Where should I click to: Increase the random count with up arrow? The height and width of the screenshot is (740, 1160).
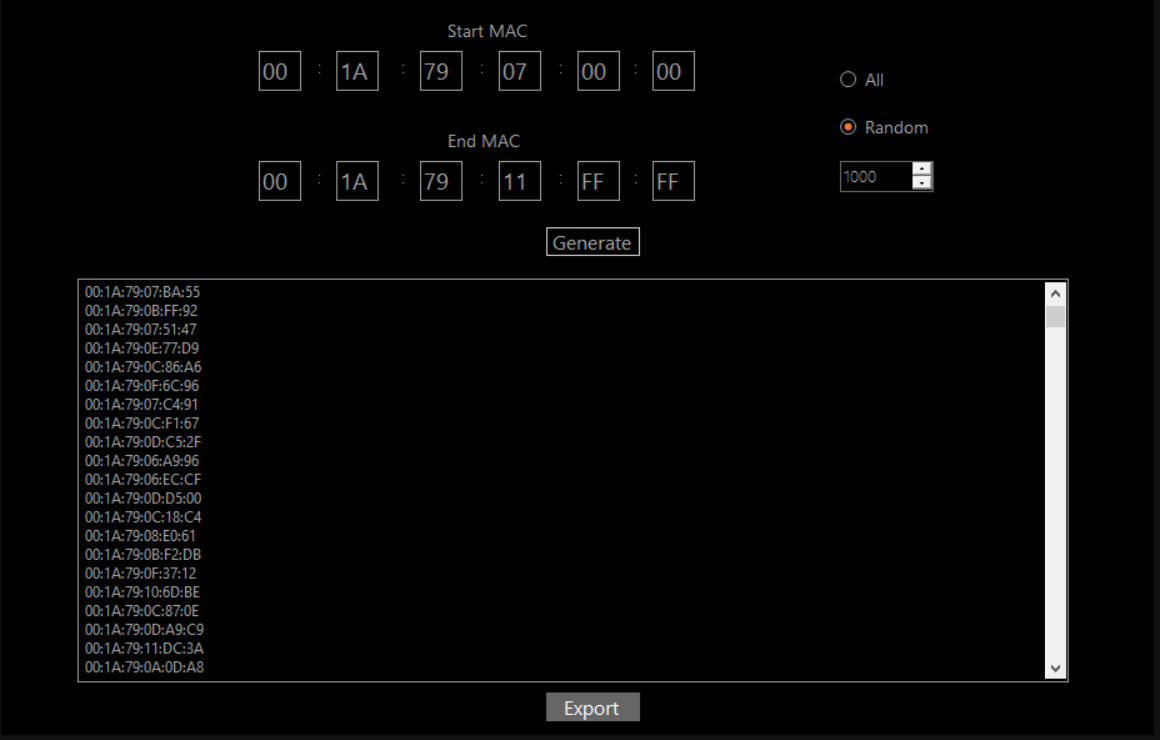coord(922,170)
